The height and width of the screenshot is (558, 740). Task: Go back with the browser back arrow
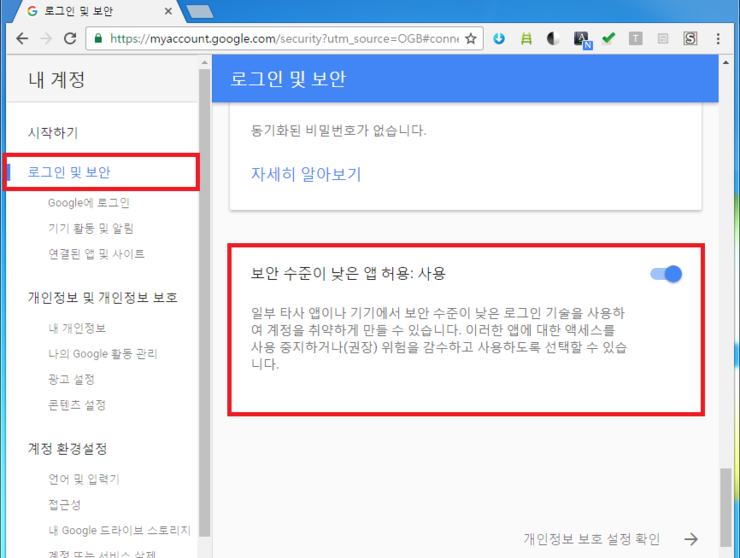click(22, 39)
